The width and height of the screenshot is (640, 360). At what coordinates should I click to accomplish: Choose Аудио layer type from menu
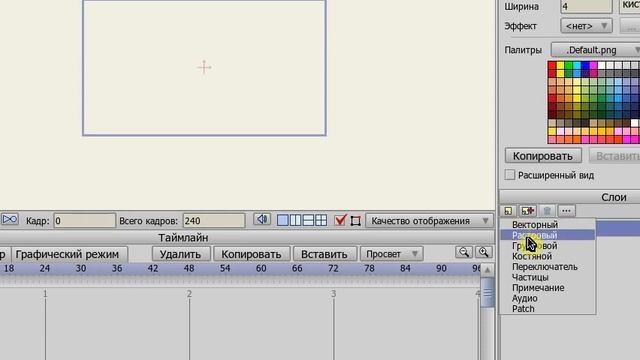click(547, 298)
